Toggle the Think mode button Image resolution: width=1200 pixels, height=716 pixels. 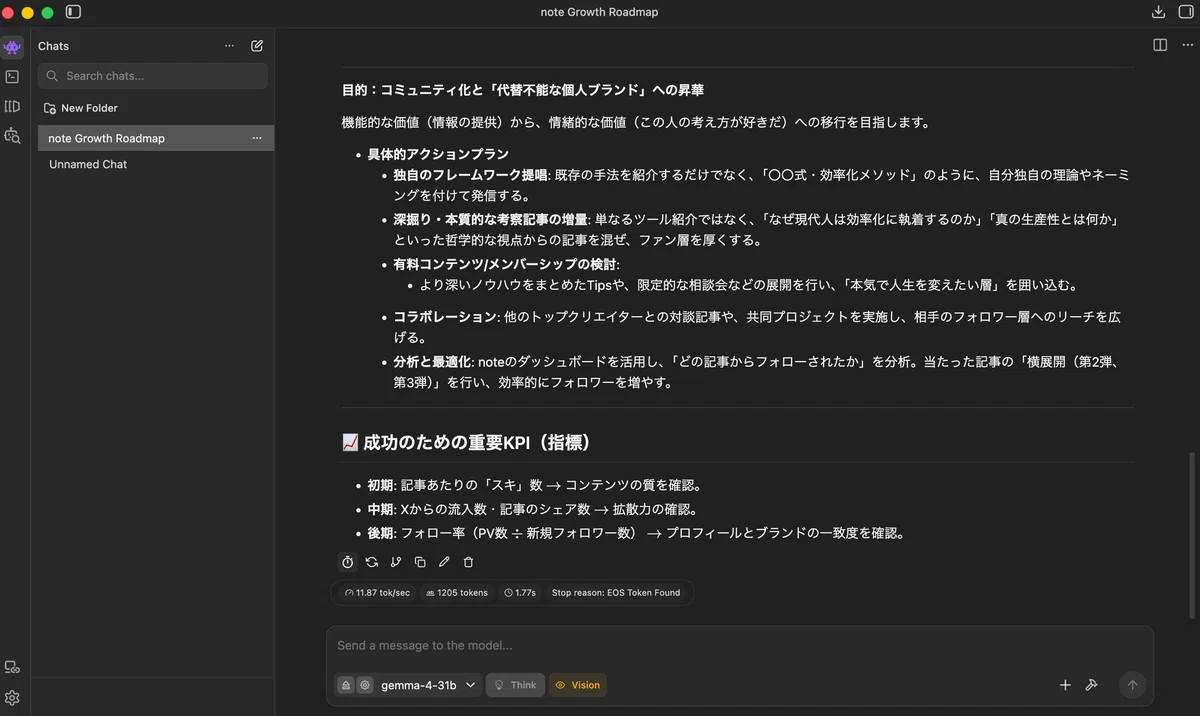(515, 685)
